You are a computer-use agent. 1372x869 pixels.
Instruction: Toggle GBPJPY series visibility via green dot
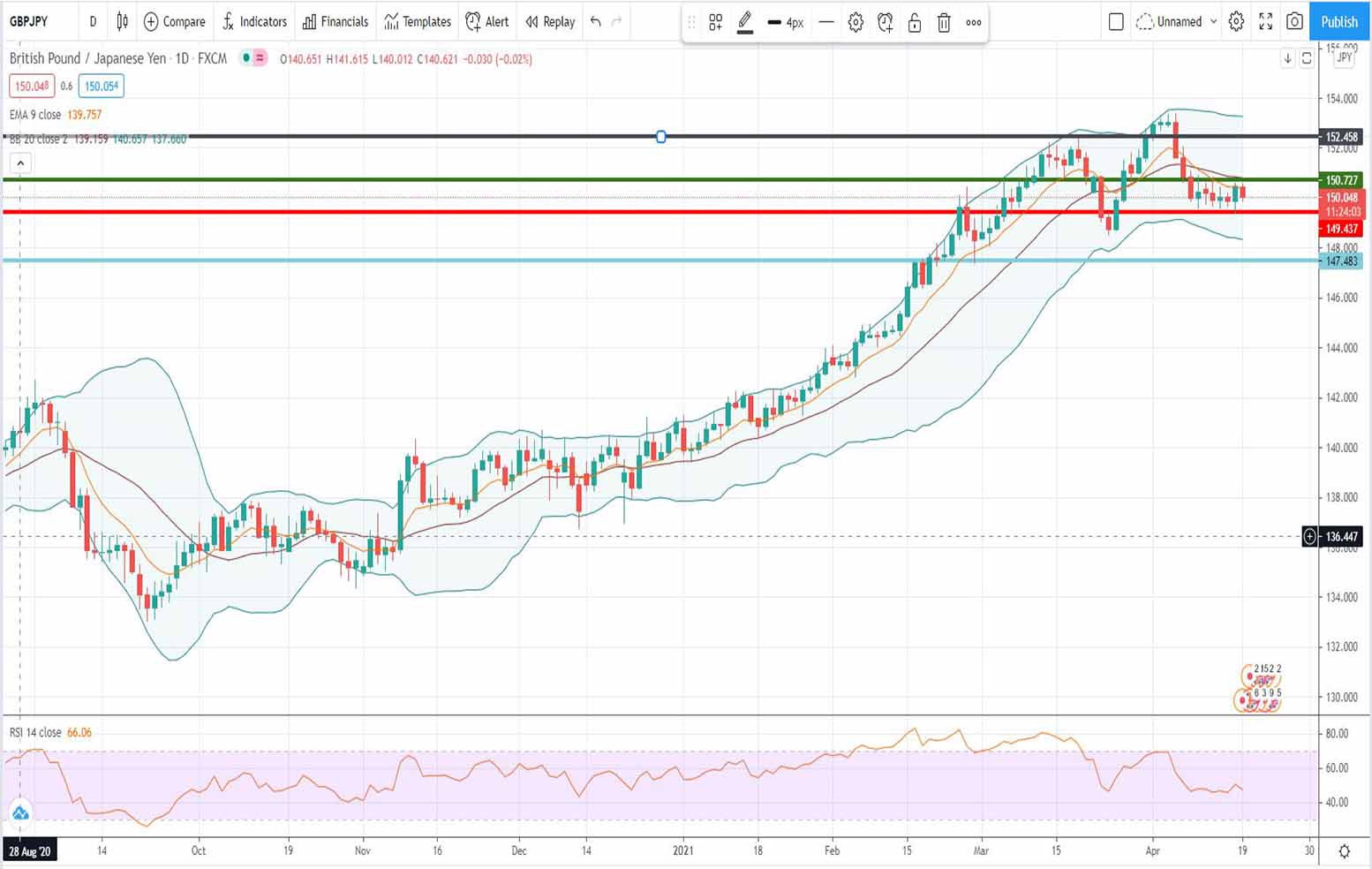point(245,59)
